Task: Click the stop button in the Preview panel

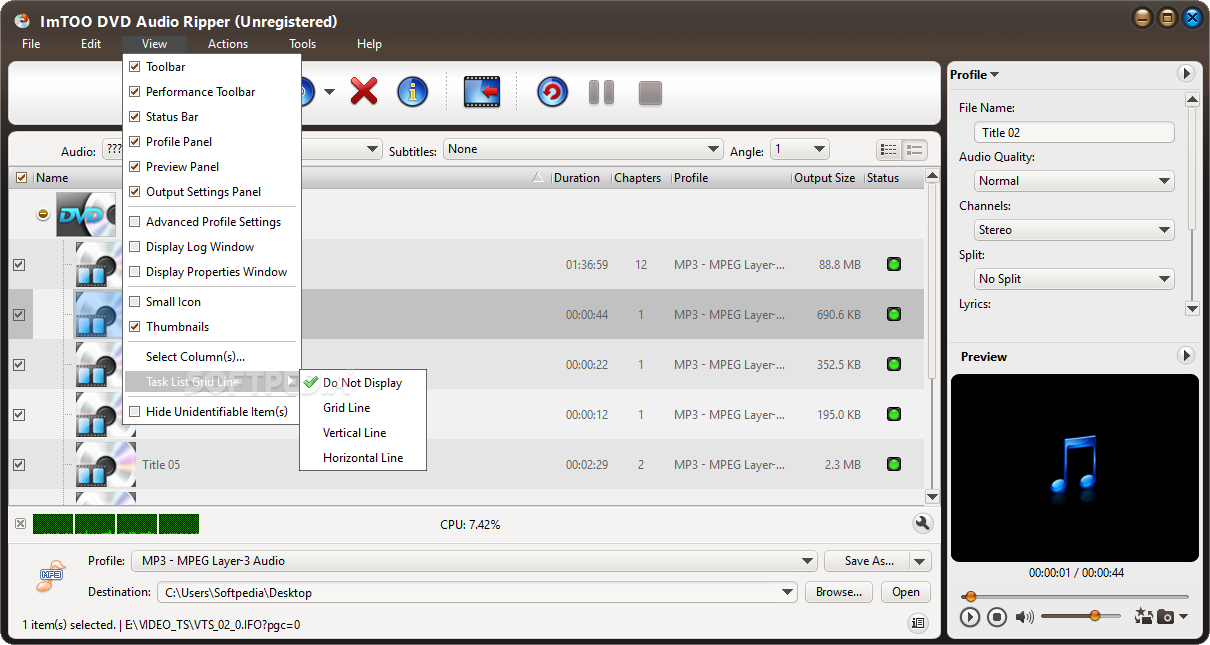Action: (996, 617)
